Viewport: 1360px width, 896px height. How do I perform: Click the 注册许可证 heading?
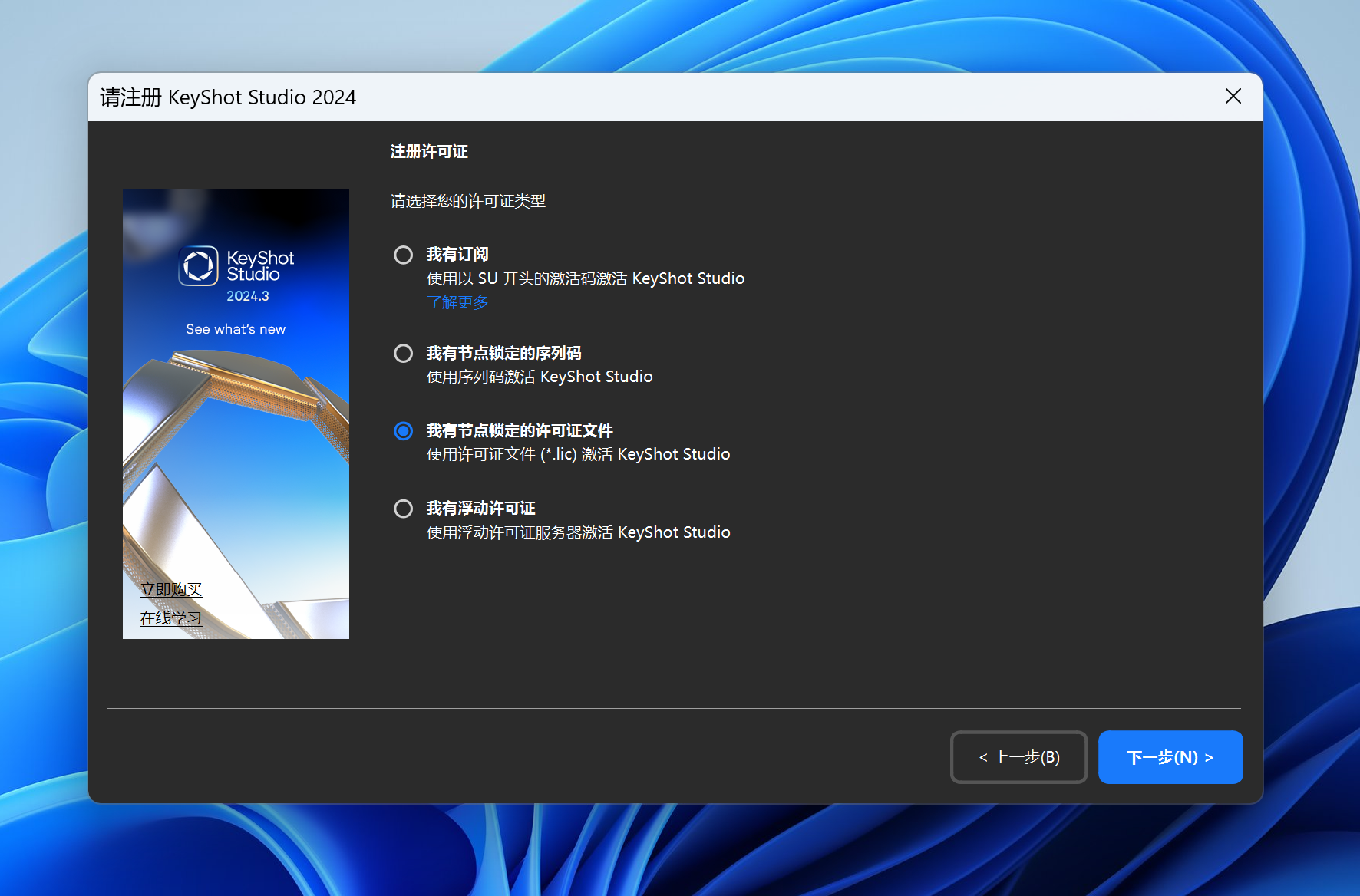coord(429,152)
